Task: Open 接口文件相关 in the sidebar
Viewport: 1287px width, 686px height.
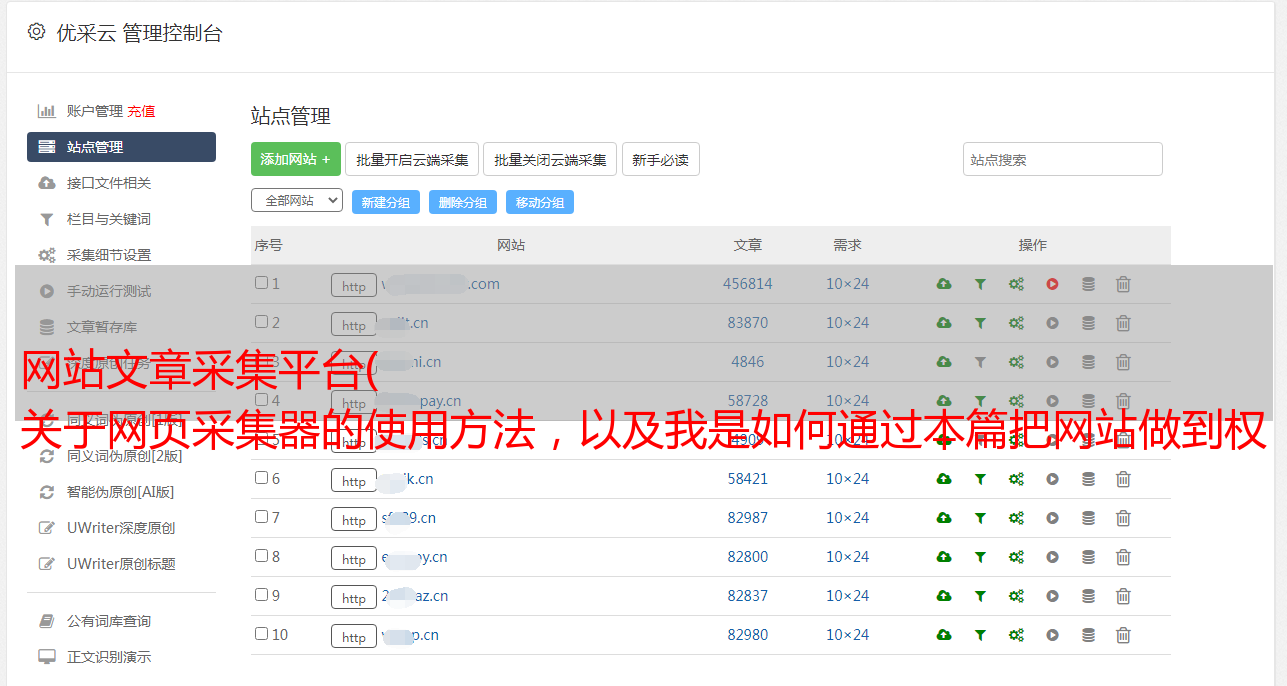Action: (109, 183)
